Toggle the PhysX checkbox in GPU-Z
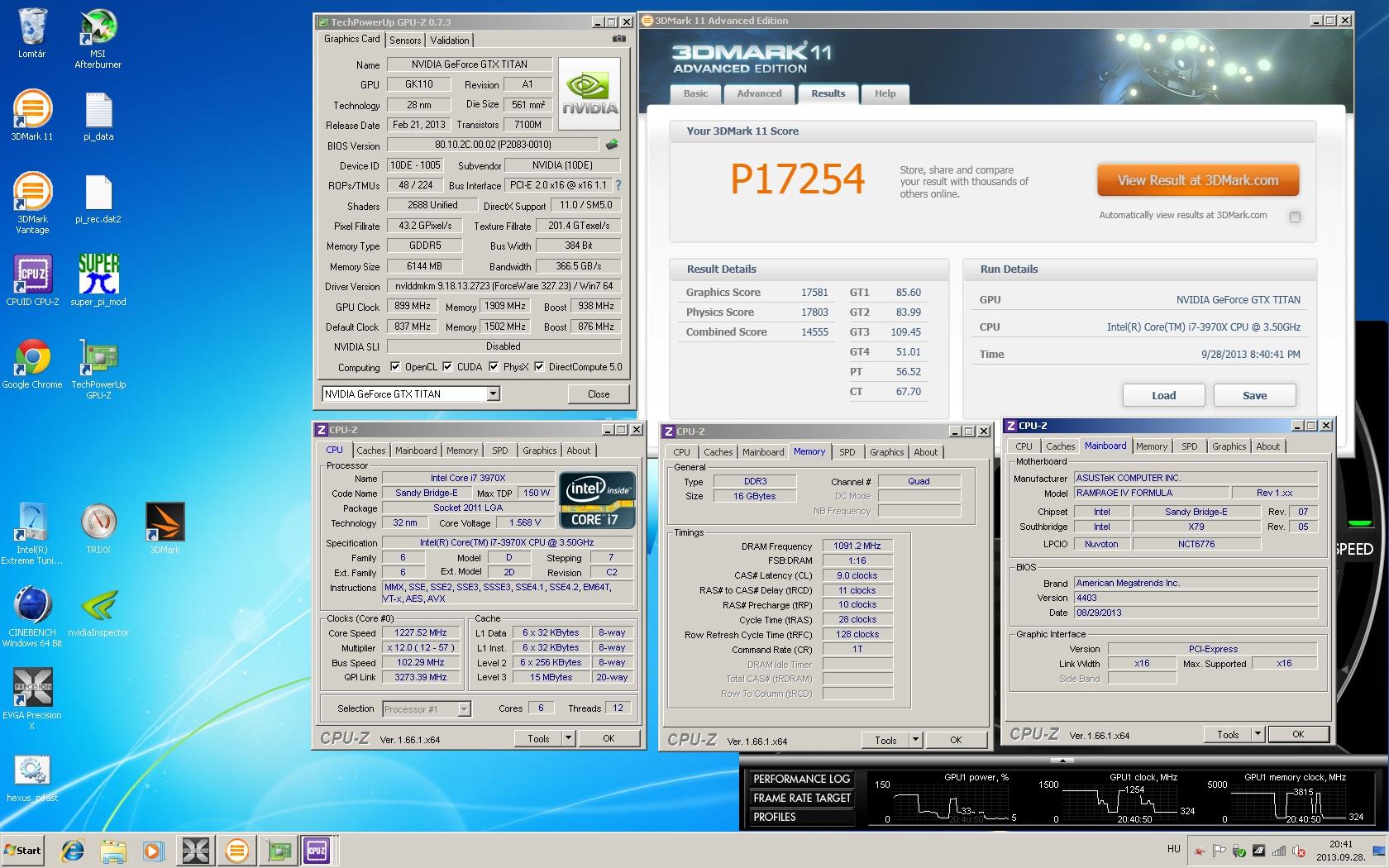The height and width of the screenshot is (868, 1389). [494, 367]
